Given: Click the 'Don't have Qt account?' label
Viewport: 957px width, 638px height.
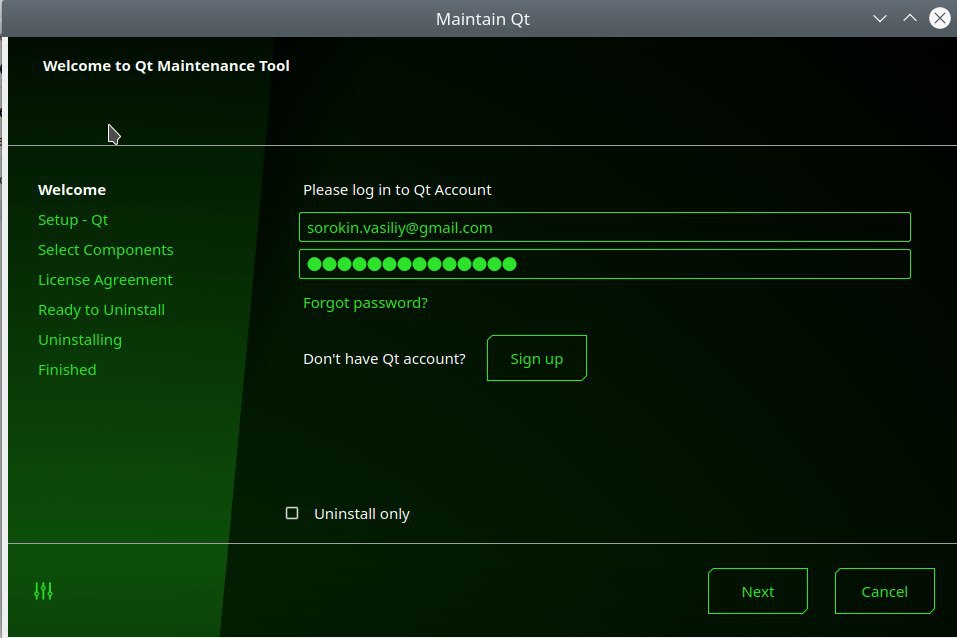Looking at the screenshot, I should [385, 358].
